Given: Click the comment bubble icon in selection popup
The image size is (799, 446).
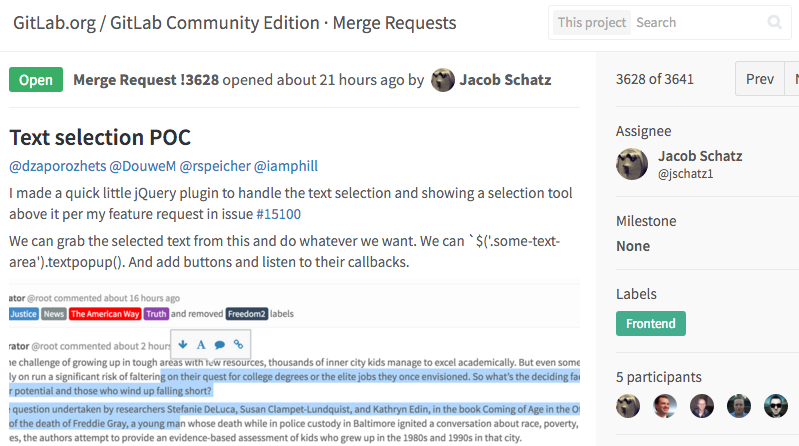Looking at the screenshot, I should [x=220, y=345].
